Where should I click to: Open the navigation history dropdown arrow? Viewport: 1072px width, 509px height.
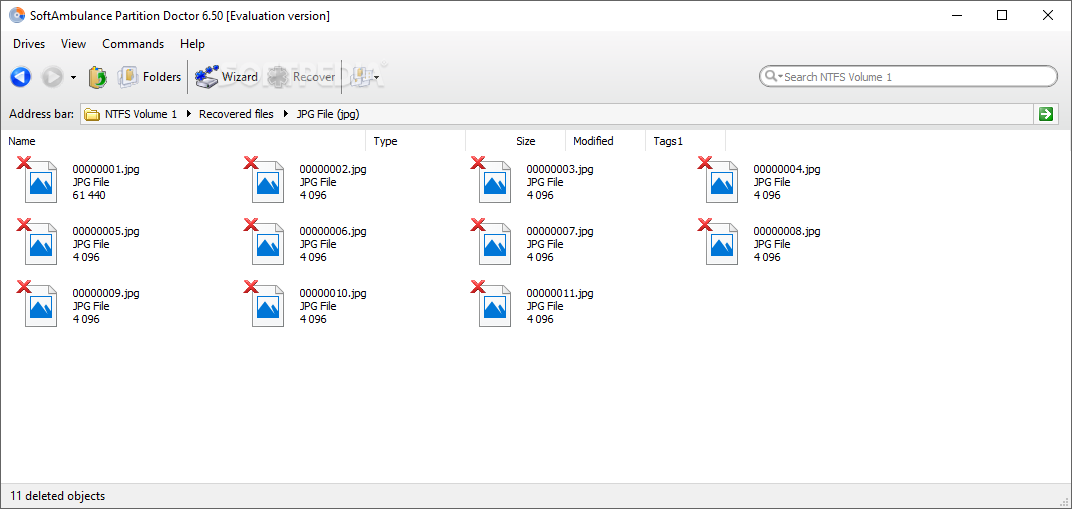73,78
